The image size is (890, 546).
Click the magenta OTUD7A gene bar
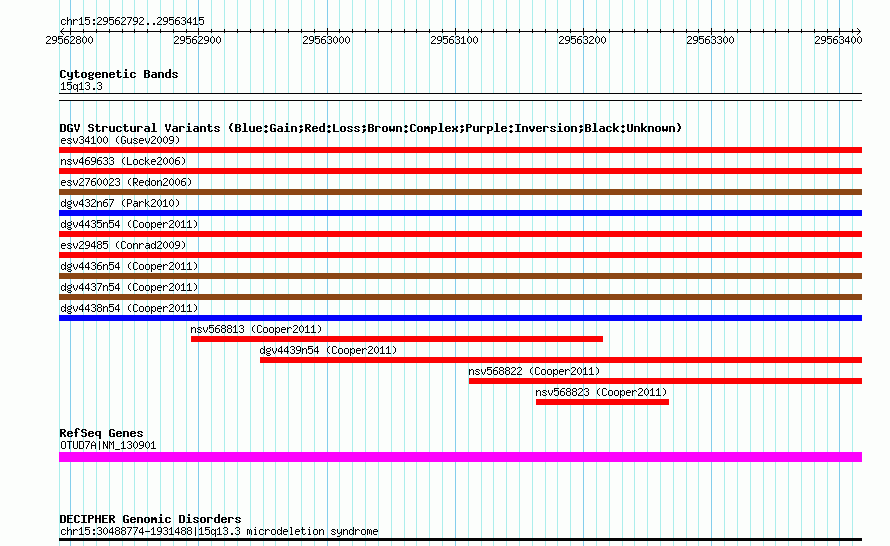pyautogui.click(x=460, y=457)
